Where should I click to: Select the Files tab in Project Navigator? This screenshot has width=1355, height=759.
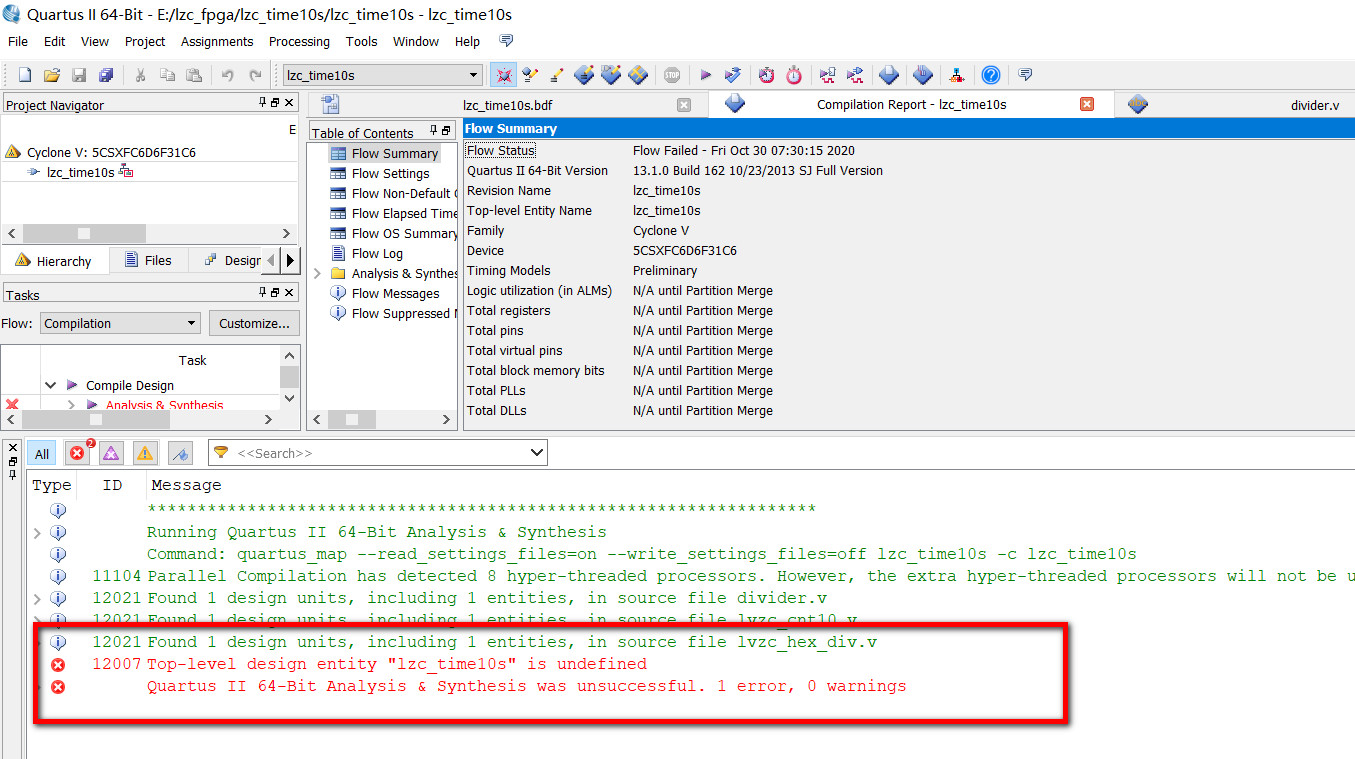147,260
